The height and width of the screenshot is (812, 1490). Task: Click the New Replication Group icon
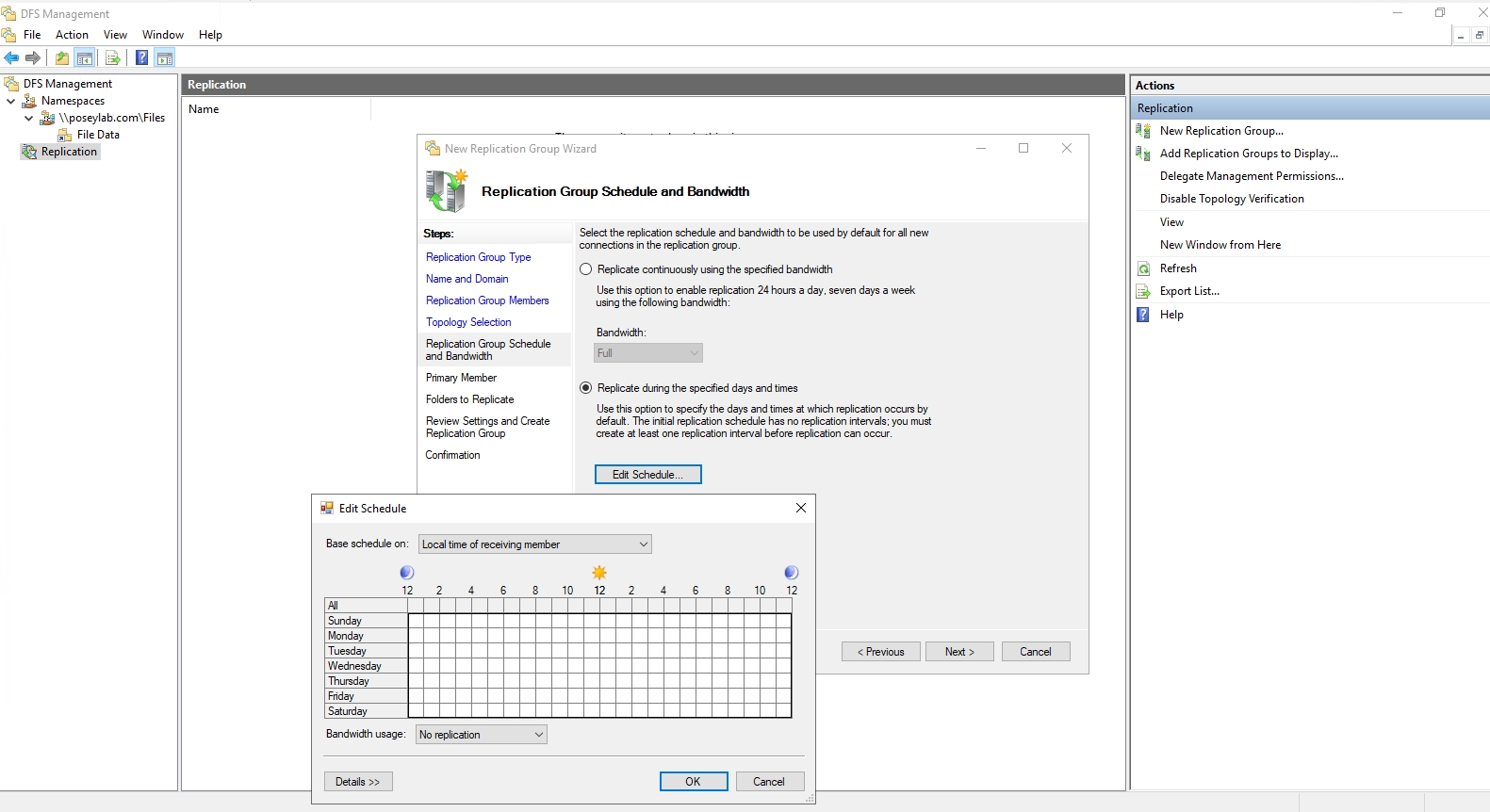coord(1143,131)
